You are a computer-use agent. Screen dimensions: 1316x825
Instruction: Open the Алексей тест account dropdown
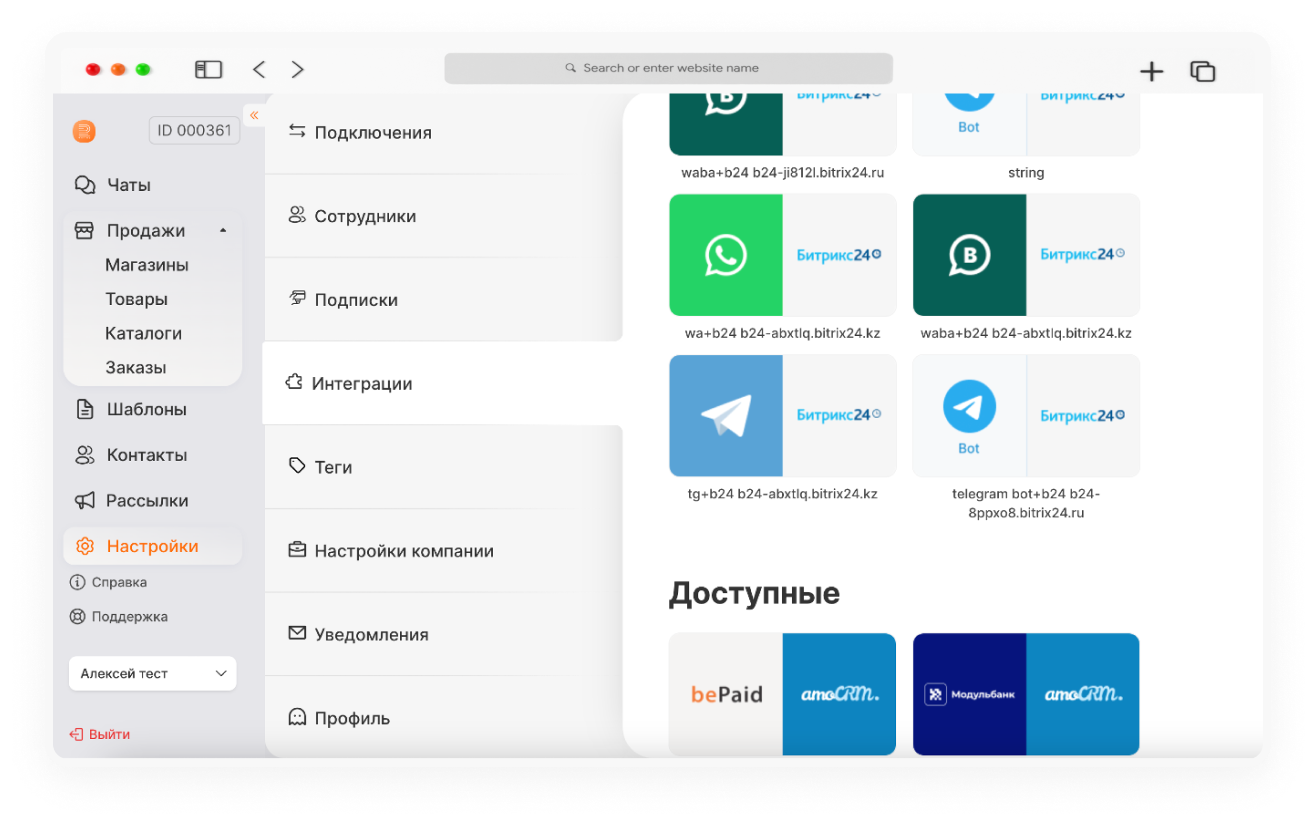(x=152, y=673)
